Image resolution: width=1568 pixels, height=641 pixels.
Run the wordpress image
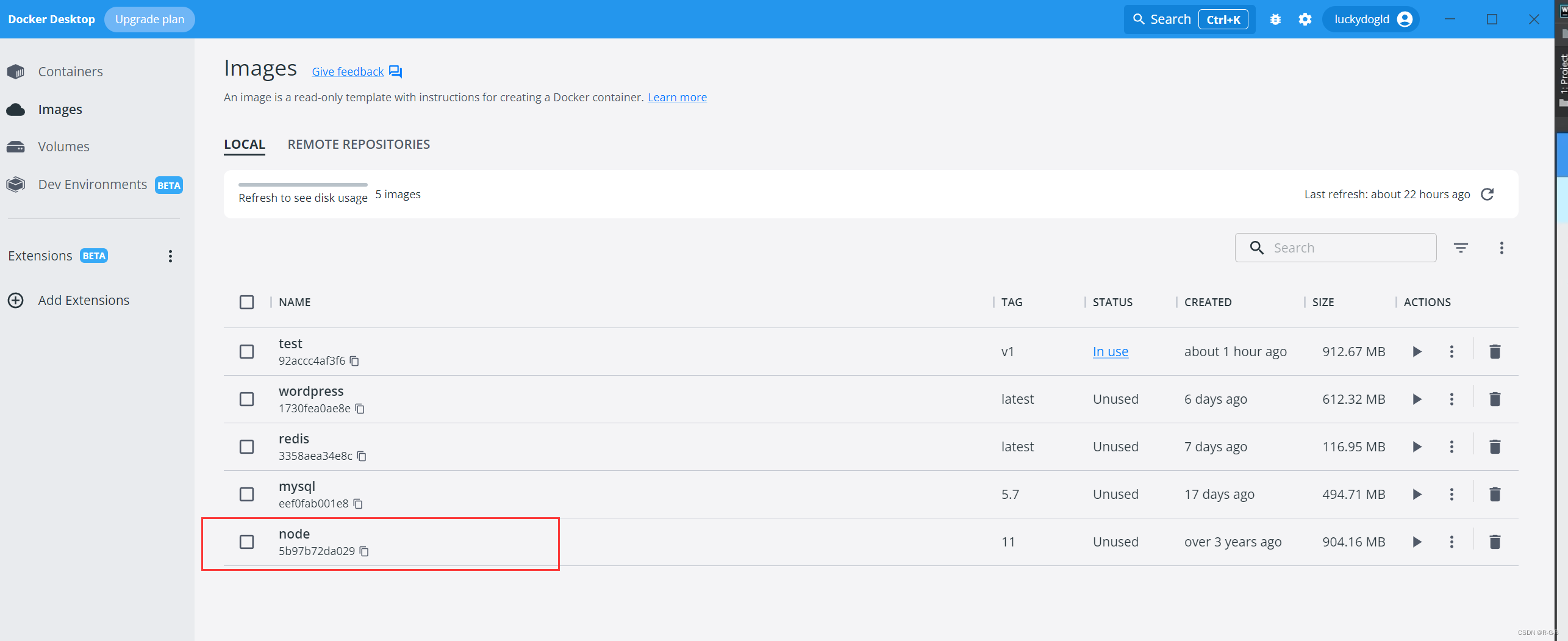point(1417,399)
